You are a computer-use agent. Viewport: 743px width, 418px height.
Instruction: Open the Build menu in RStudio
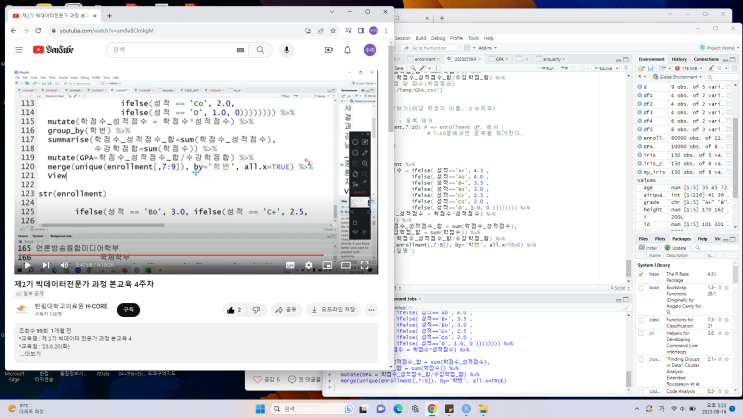pos(421,38)
